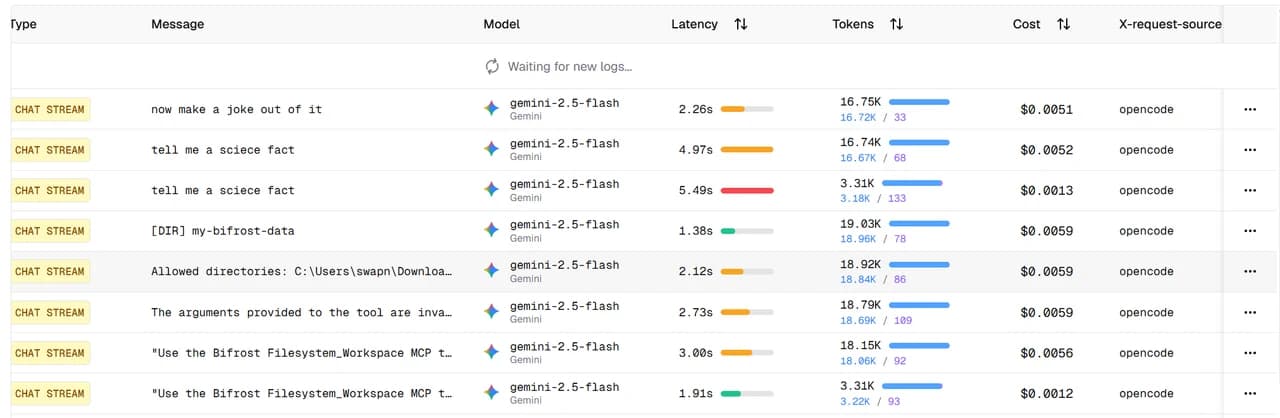Click the Gemini icon in the 4.97s row
This screenshot has height=418, width=1280.
(x=491, y=149)
